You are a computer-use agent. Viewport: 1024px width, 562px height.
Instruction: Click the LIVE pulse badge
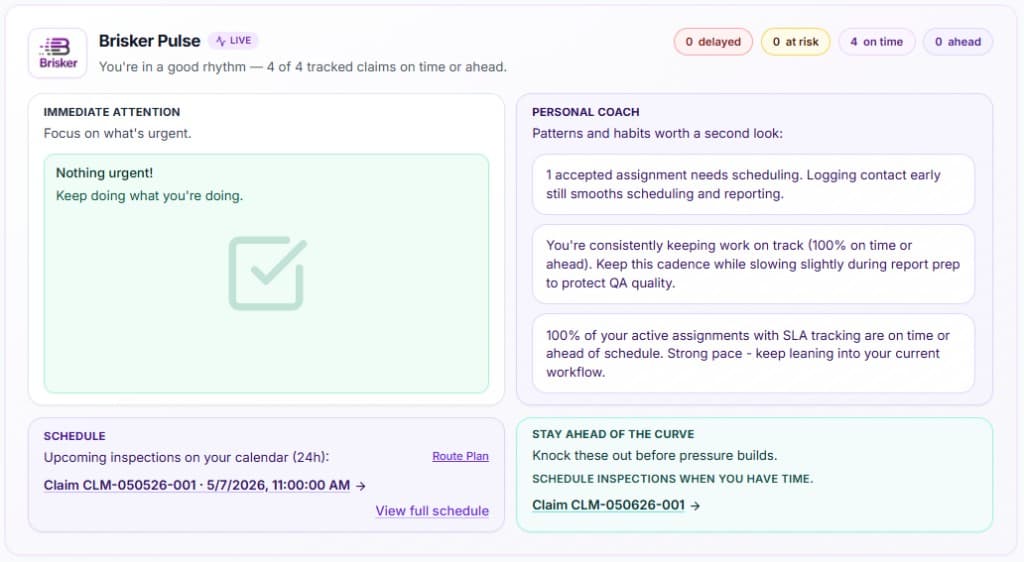click(x=233, y=40)
